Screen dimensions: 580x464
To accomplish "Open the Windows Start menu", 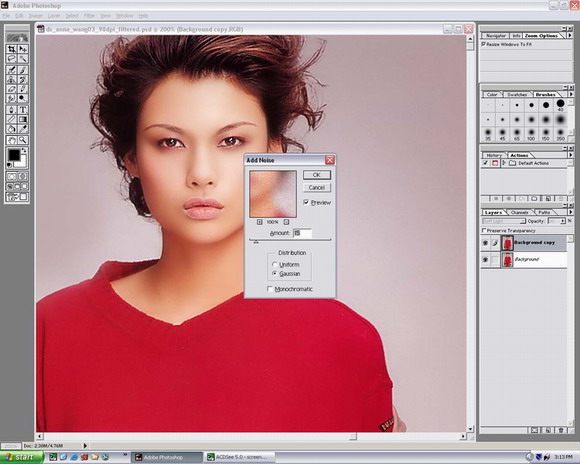I will click(x=21, y=457).
